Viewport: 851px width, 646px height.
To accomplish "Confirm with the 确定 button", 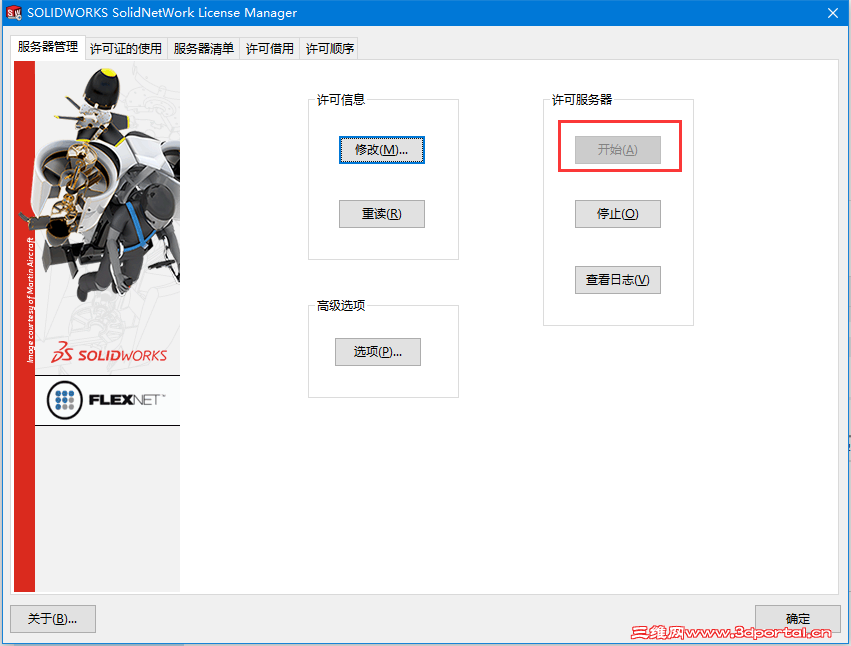I will click(798, 619).
